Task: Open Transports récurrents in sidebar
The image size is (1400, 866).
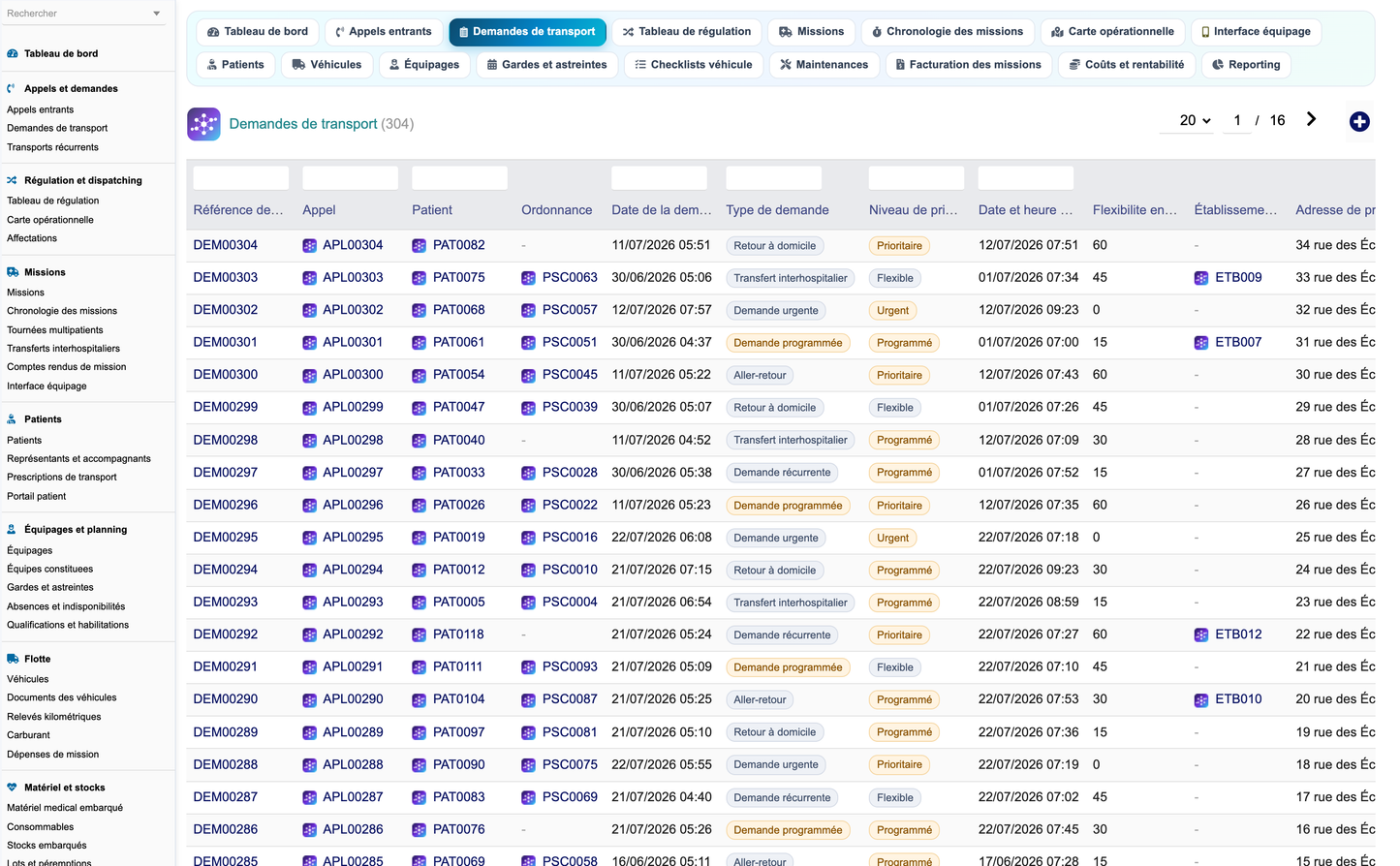Action: pos(52,147)
